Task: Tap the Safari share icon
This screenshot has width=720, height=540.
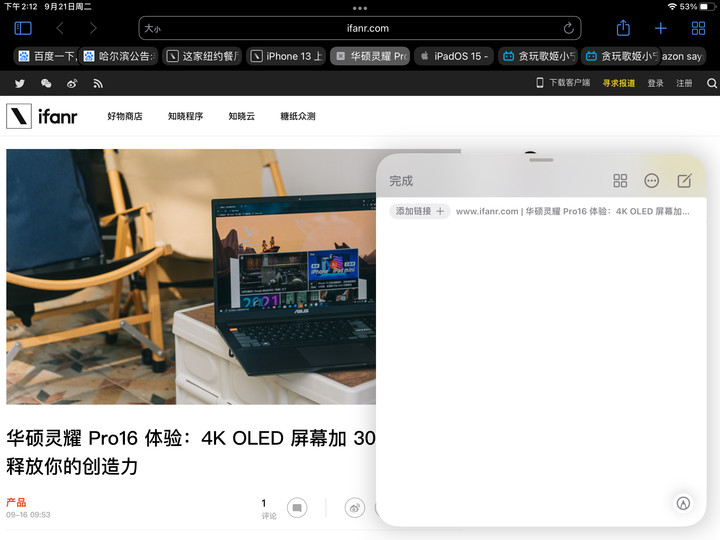Action: pyautogui.click(x=623, y=28)
